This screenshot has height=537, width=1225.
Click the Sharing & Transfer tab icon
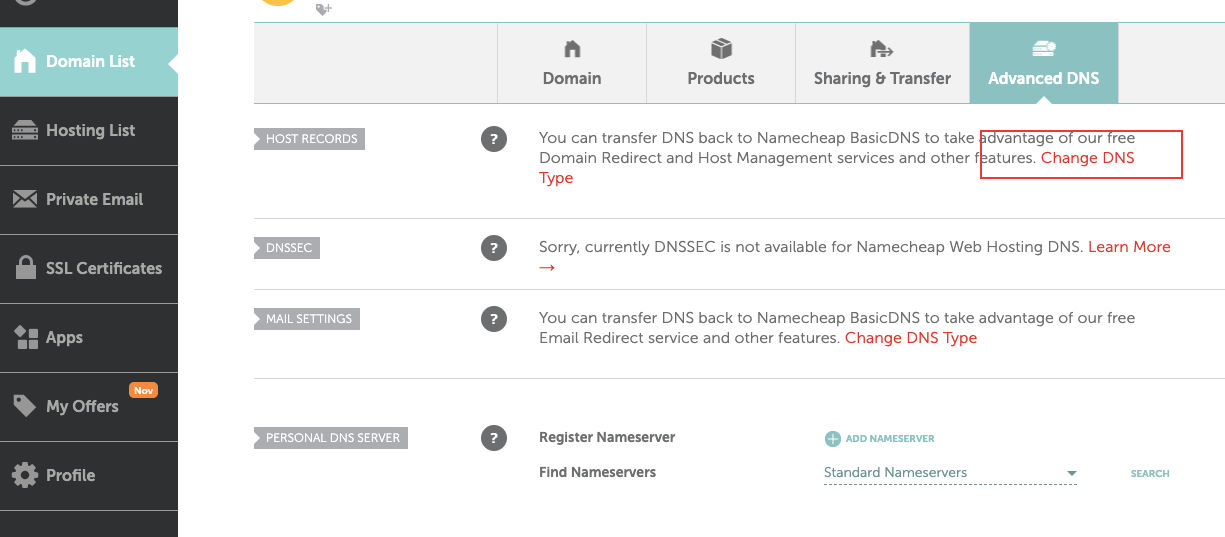(x=882, y=48)
